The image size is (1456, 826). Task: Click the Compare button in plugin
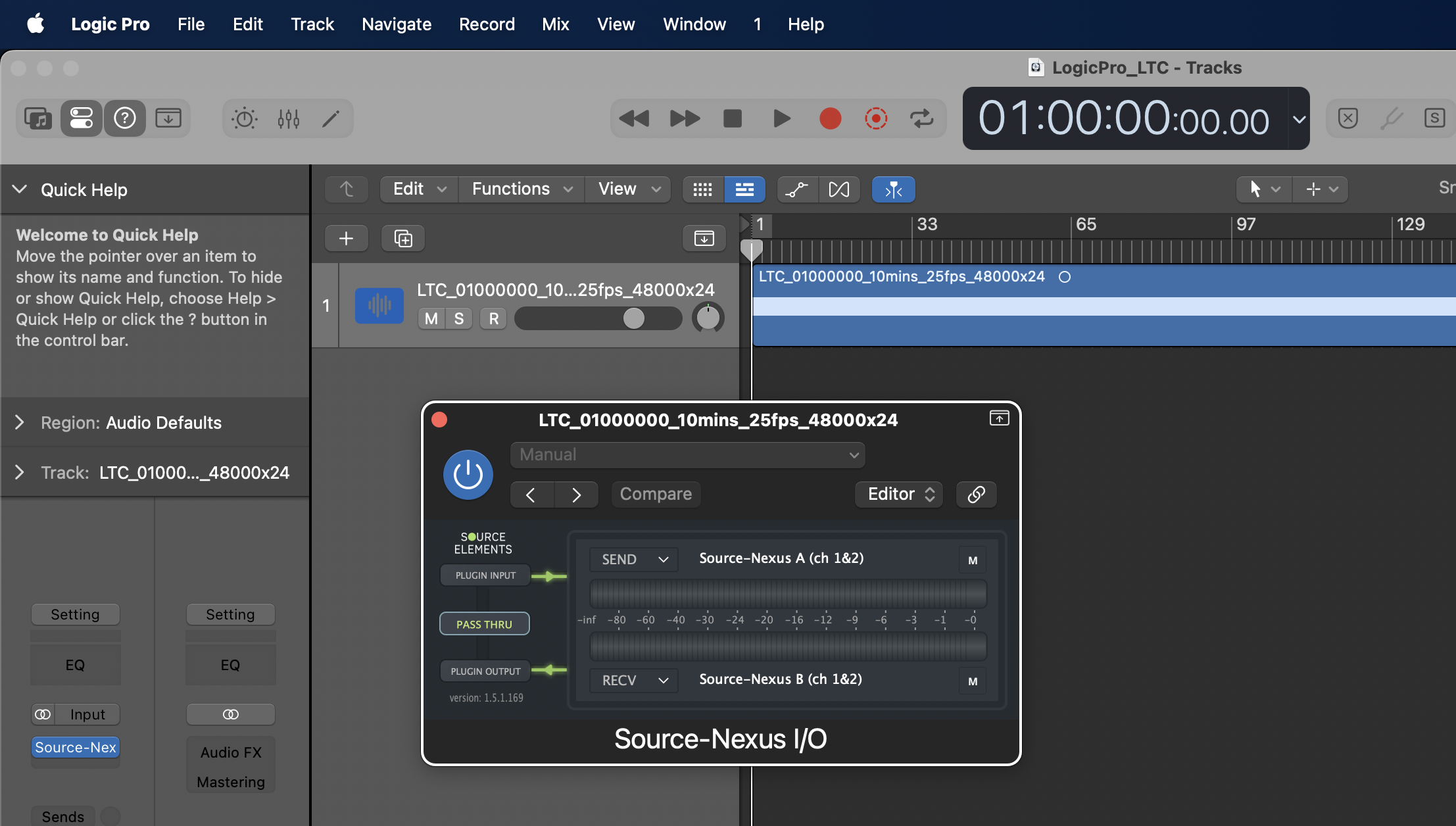(x=655, y=495)
